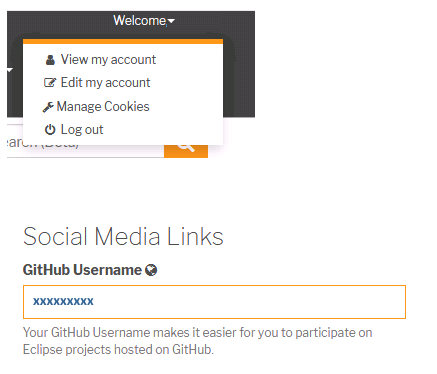Open the Welcome user menu

143,21
